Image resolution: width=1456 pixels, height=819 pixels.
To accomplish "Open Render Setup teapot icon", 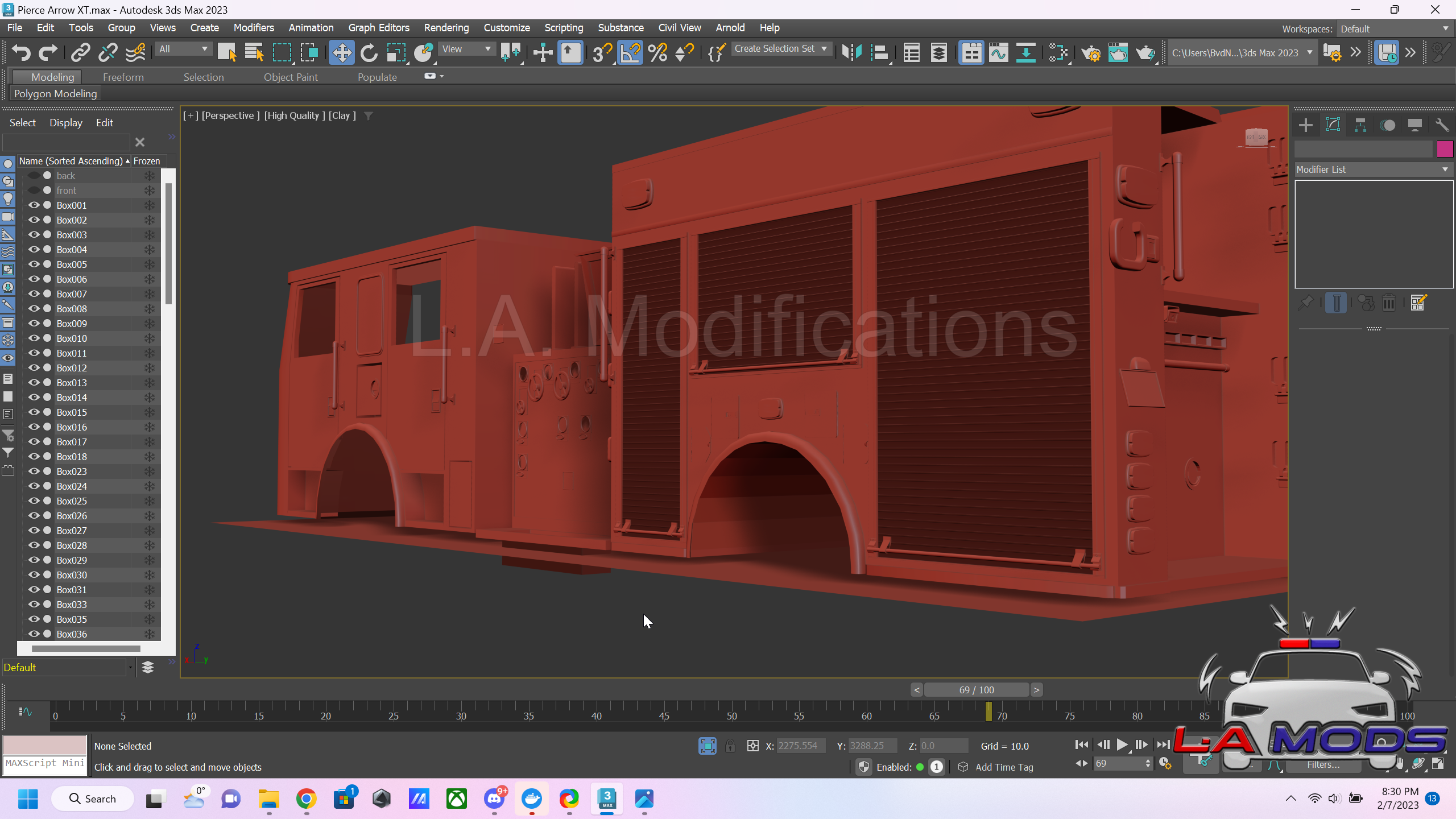I will (x=1091, y=53).
